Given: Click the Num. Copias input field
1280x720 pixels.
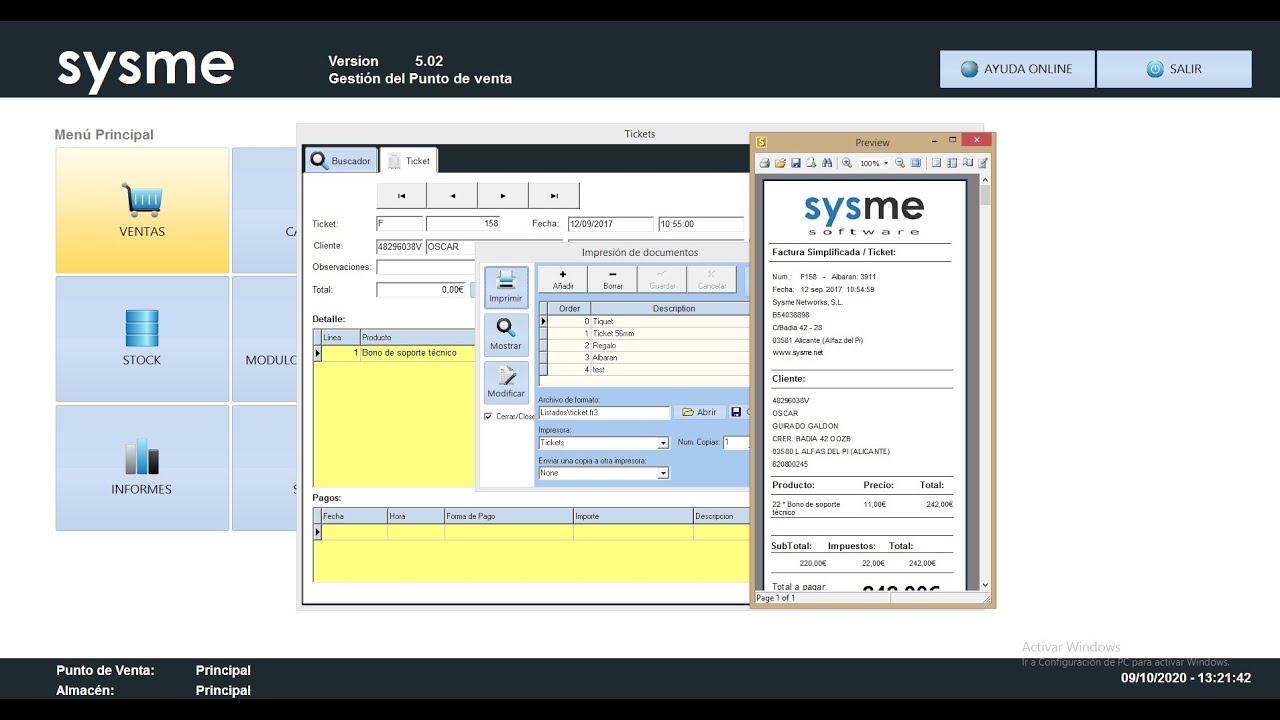Looking at the screenshot, I should [736, 442].
